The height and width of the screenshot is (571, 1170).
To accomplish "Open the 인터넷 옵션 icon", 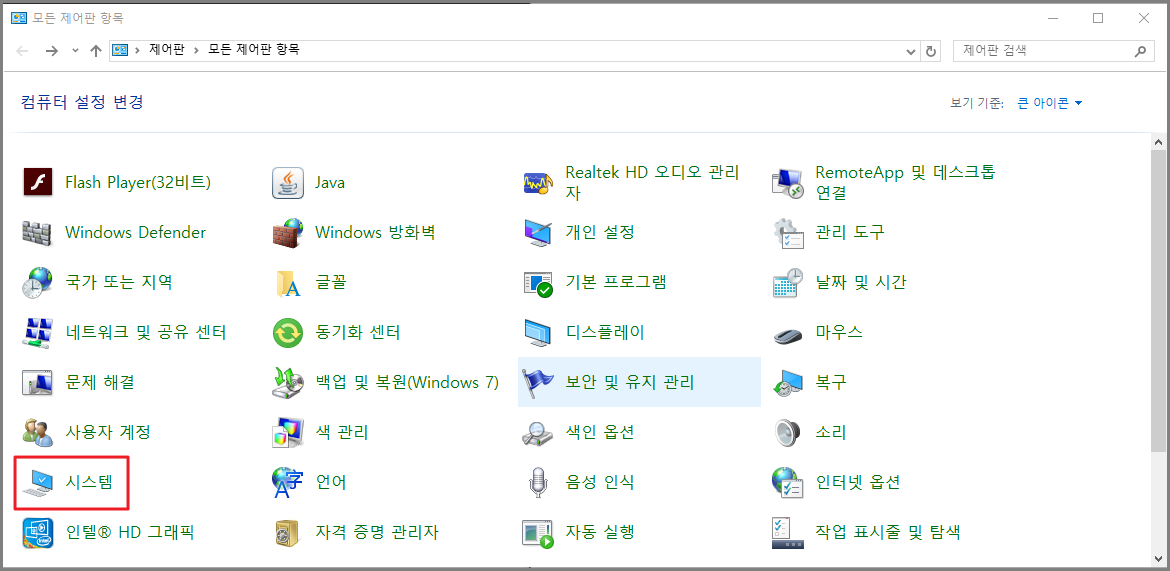I will [787, 482].
